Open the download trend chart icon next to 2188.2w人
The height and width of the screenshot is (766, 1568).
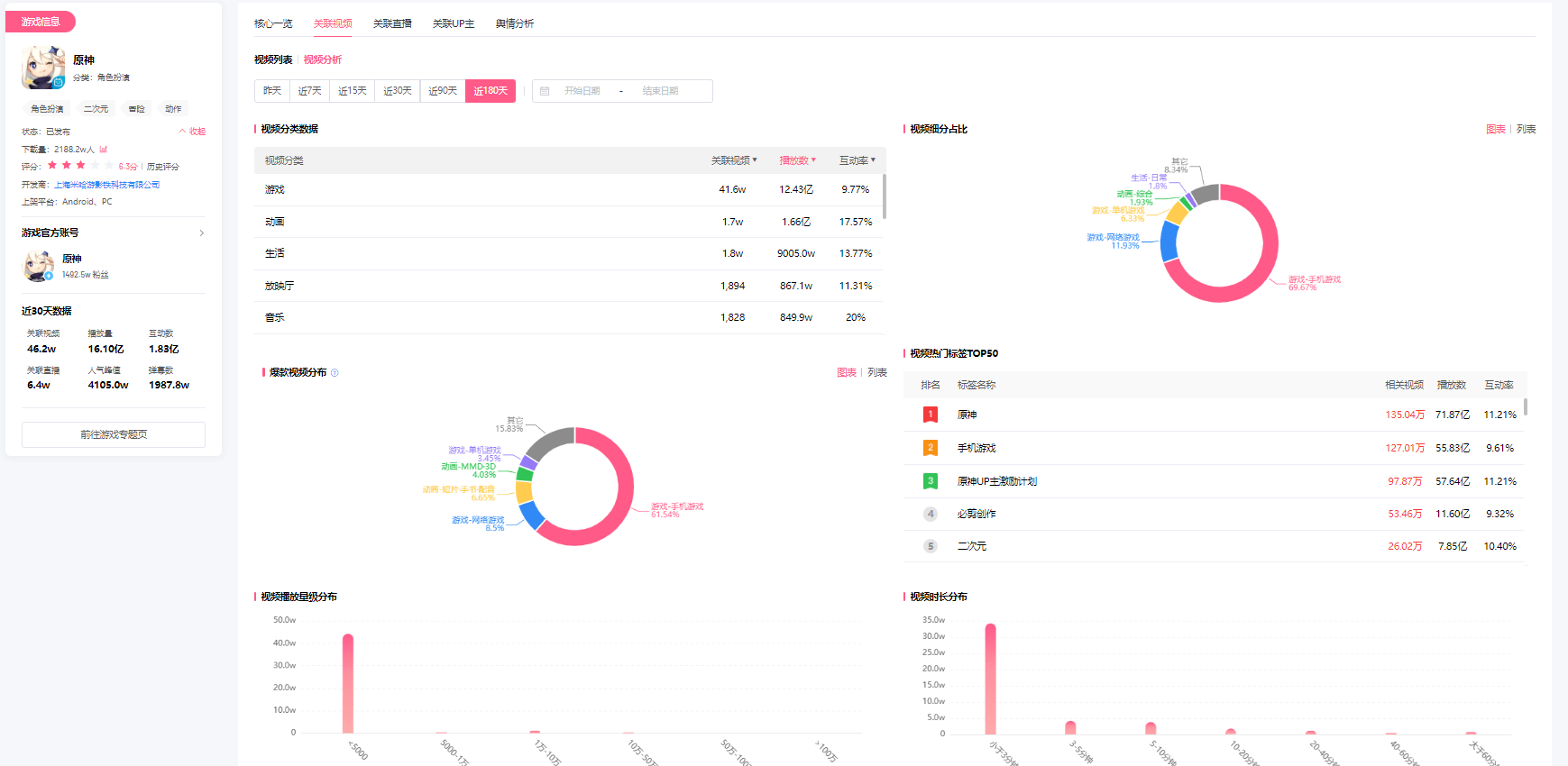(x=104, y=150)
